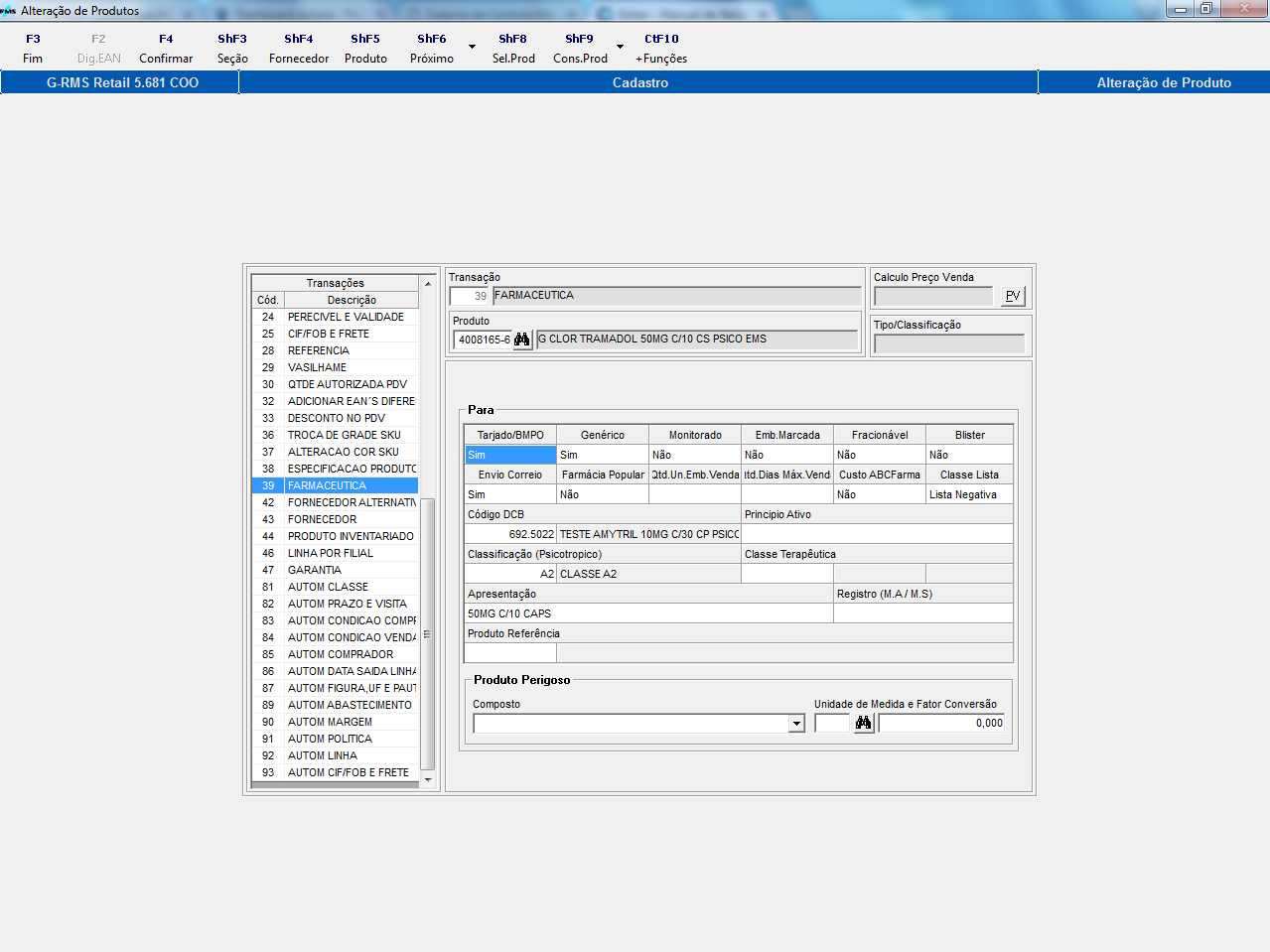Click the Descrição column header

pyautogui.click(x=352, y=300)
